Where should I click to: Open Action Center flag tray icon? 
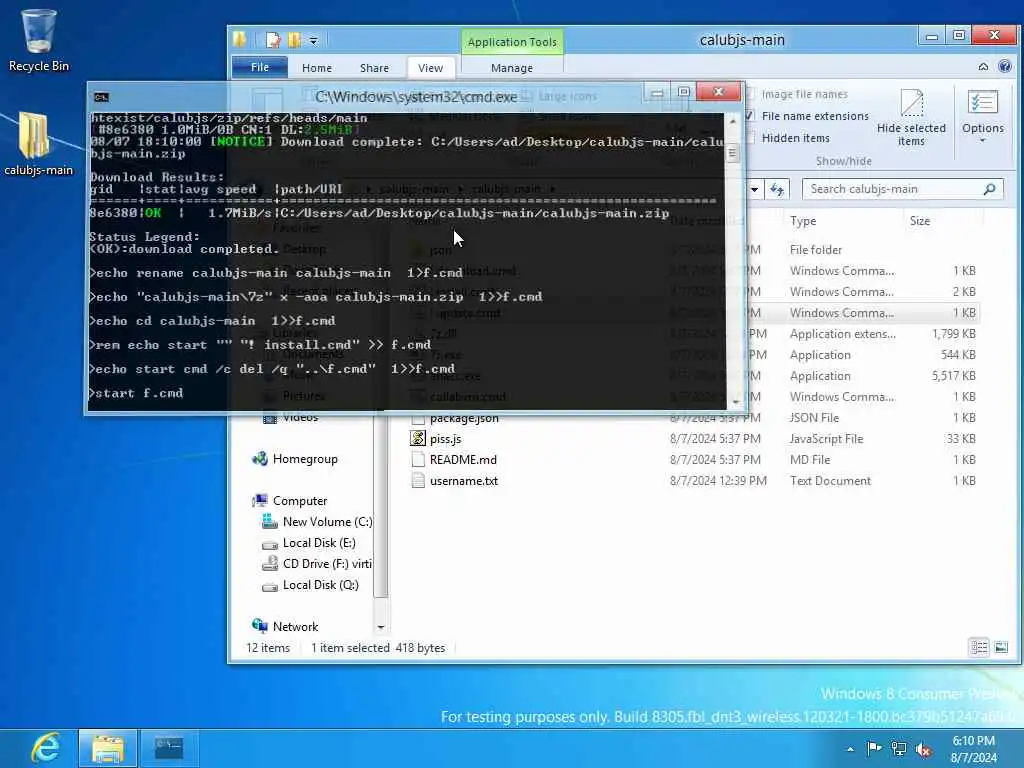click(874, 748)
